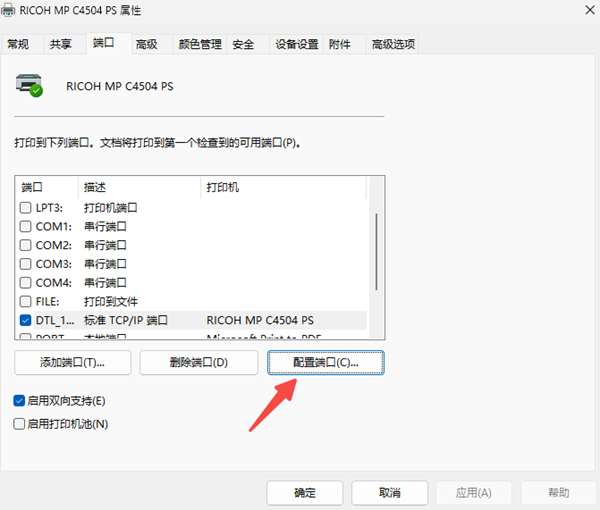600x510 pixels.
Task: Click the printer icon in title bar
Action: click(8, 10)
